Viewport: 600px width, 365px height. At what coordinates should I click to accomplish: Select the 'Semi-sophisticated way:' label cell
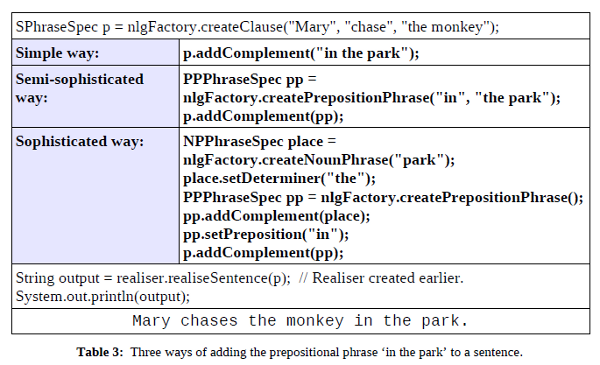(x=95, y=97)
